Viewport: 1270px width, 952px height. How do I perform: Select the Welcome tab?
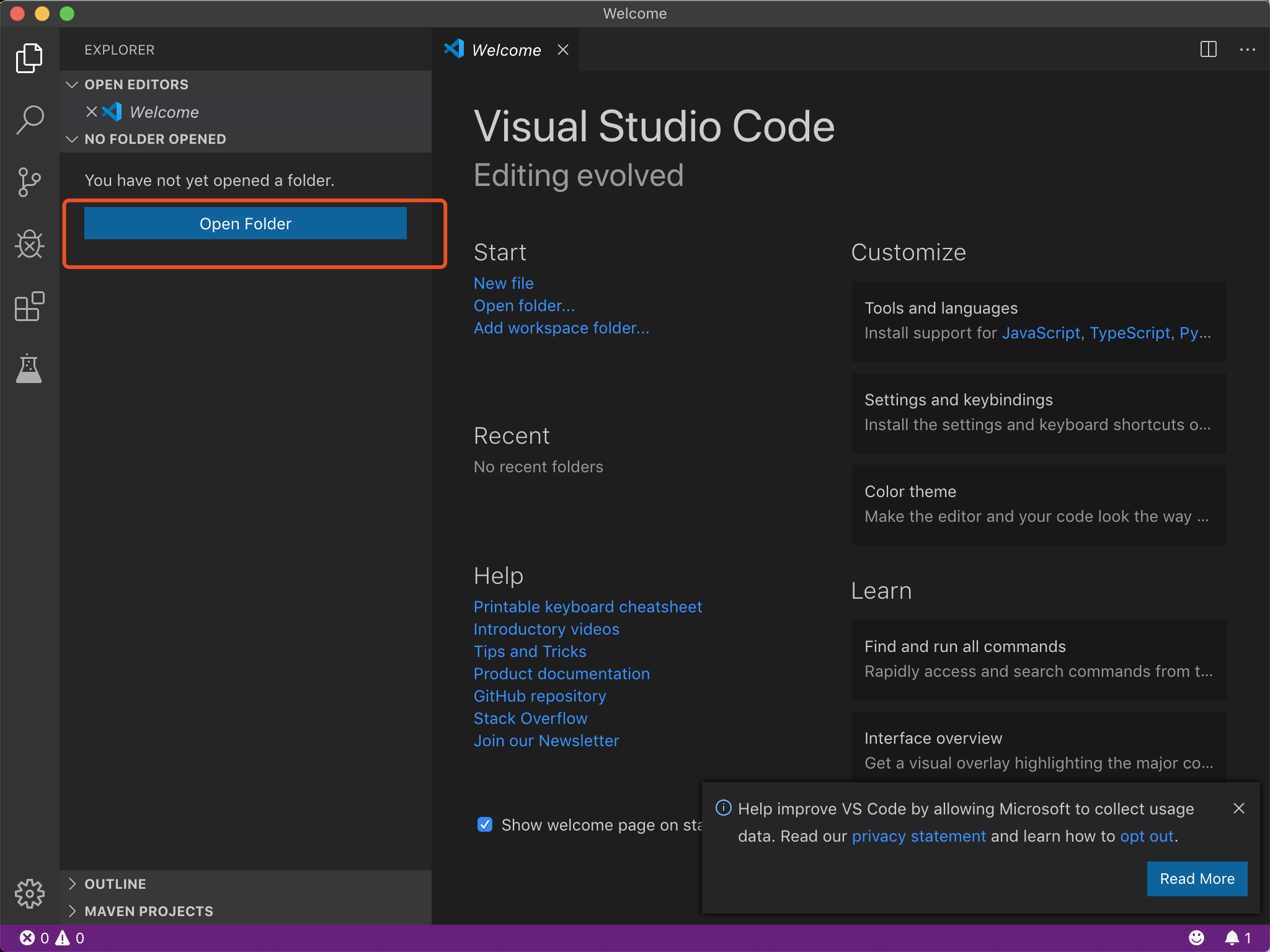[505, 50]
